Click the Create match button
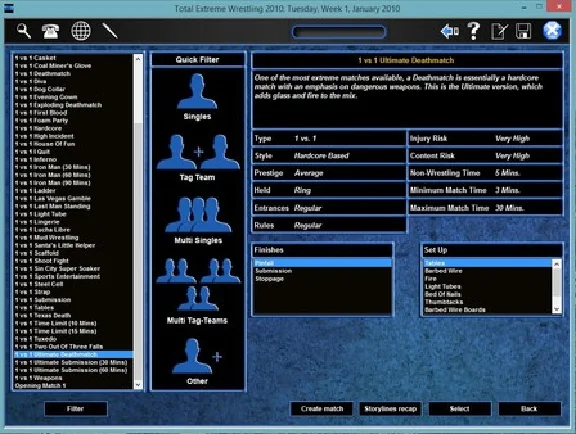 click(x=322, y=409)
